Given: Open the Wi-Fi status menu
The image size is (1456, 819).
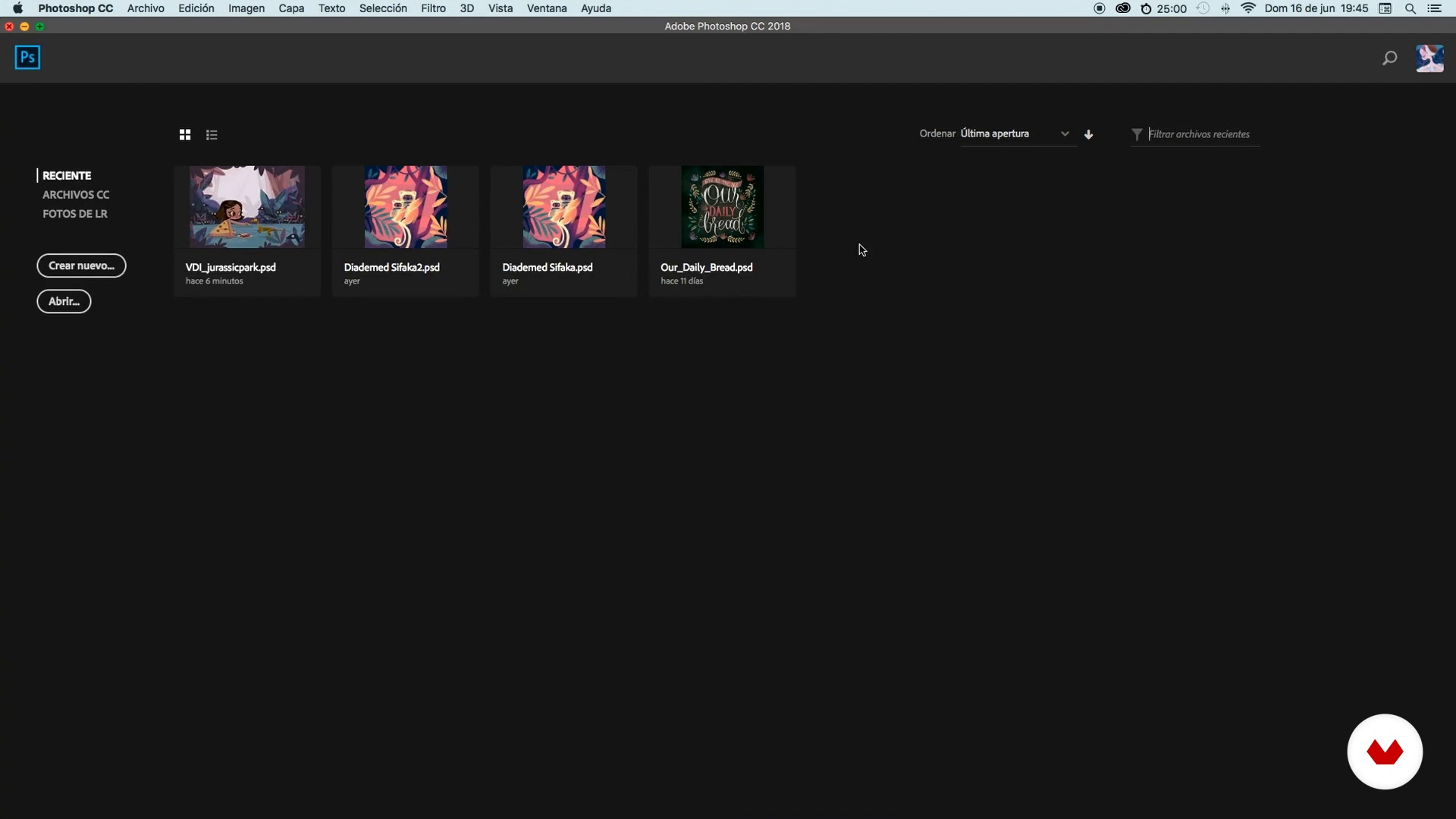Looking at the screenshot, I should point(1248,8).
